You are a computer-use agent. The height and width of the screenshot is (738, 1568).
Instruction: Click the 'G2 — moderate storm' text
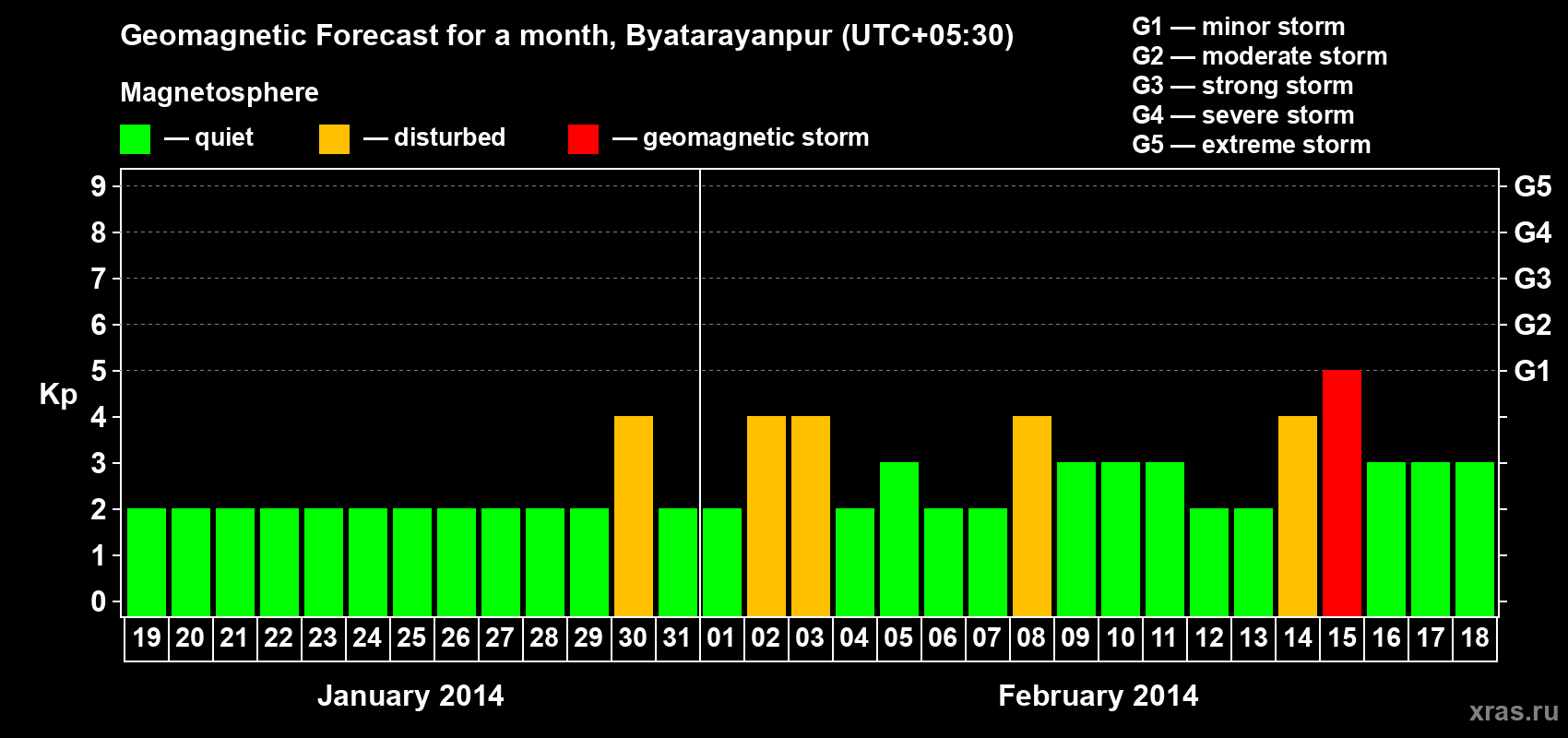point(1260,56)
